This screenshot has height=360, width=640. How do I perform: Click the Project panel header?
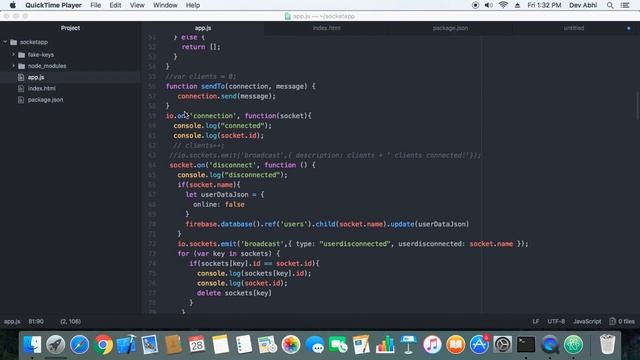coord(70,28)
